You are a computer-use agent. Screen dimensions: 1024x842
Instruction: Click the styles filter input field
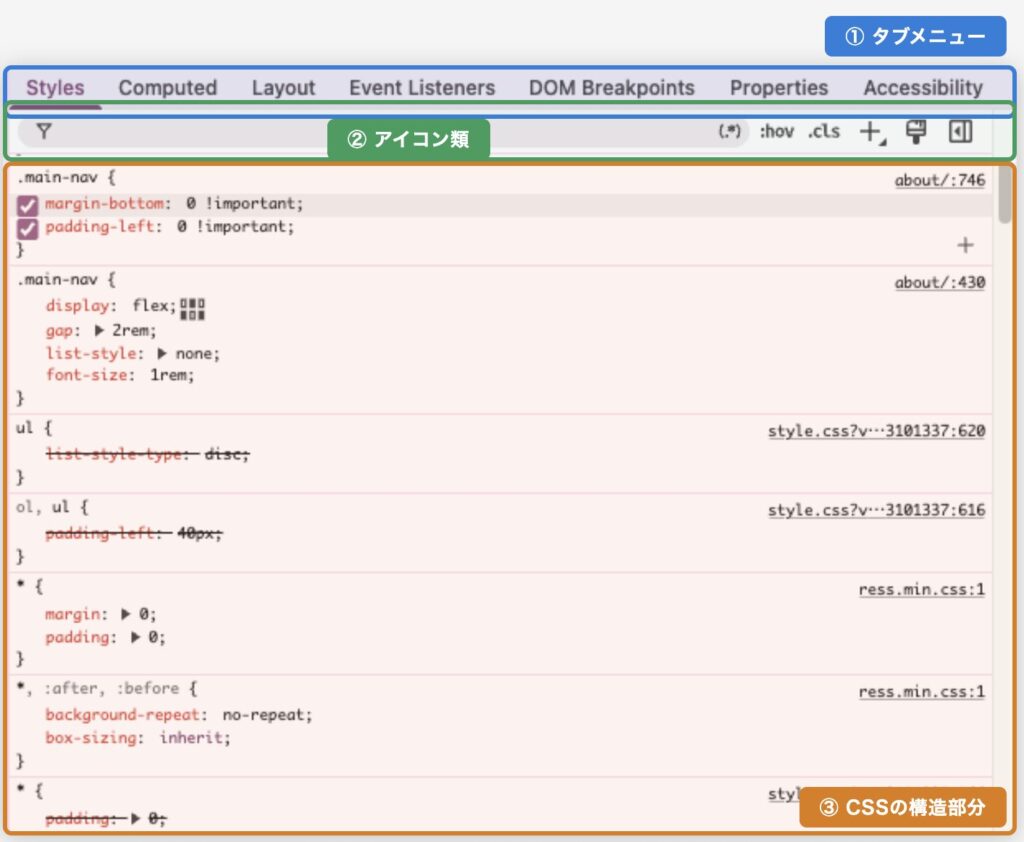[x=382, y=132]
